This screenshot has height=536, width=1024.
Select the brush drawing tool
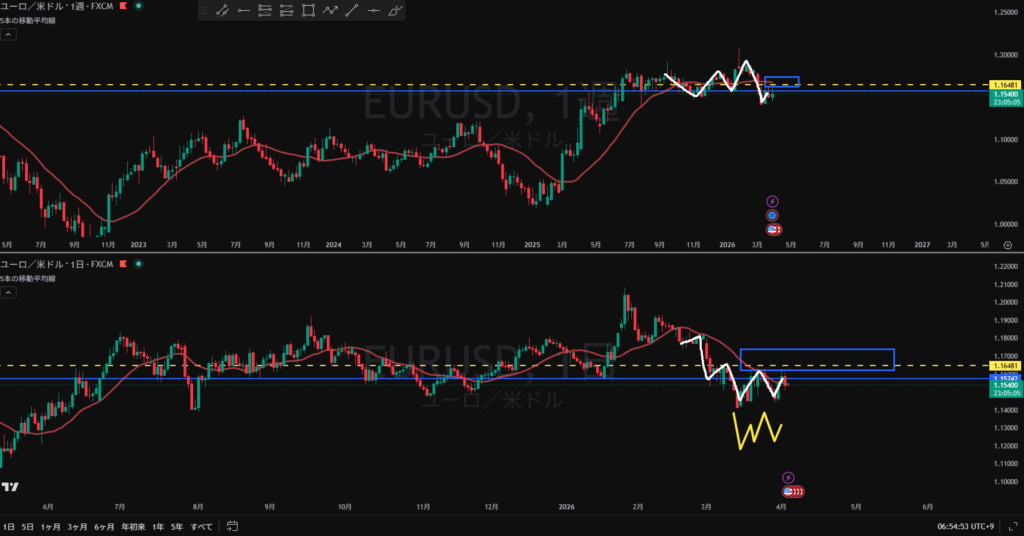pos(396,11)
